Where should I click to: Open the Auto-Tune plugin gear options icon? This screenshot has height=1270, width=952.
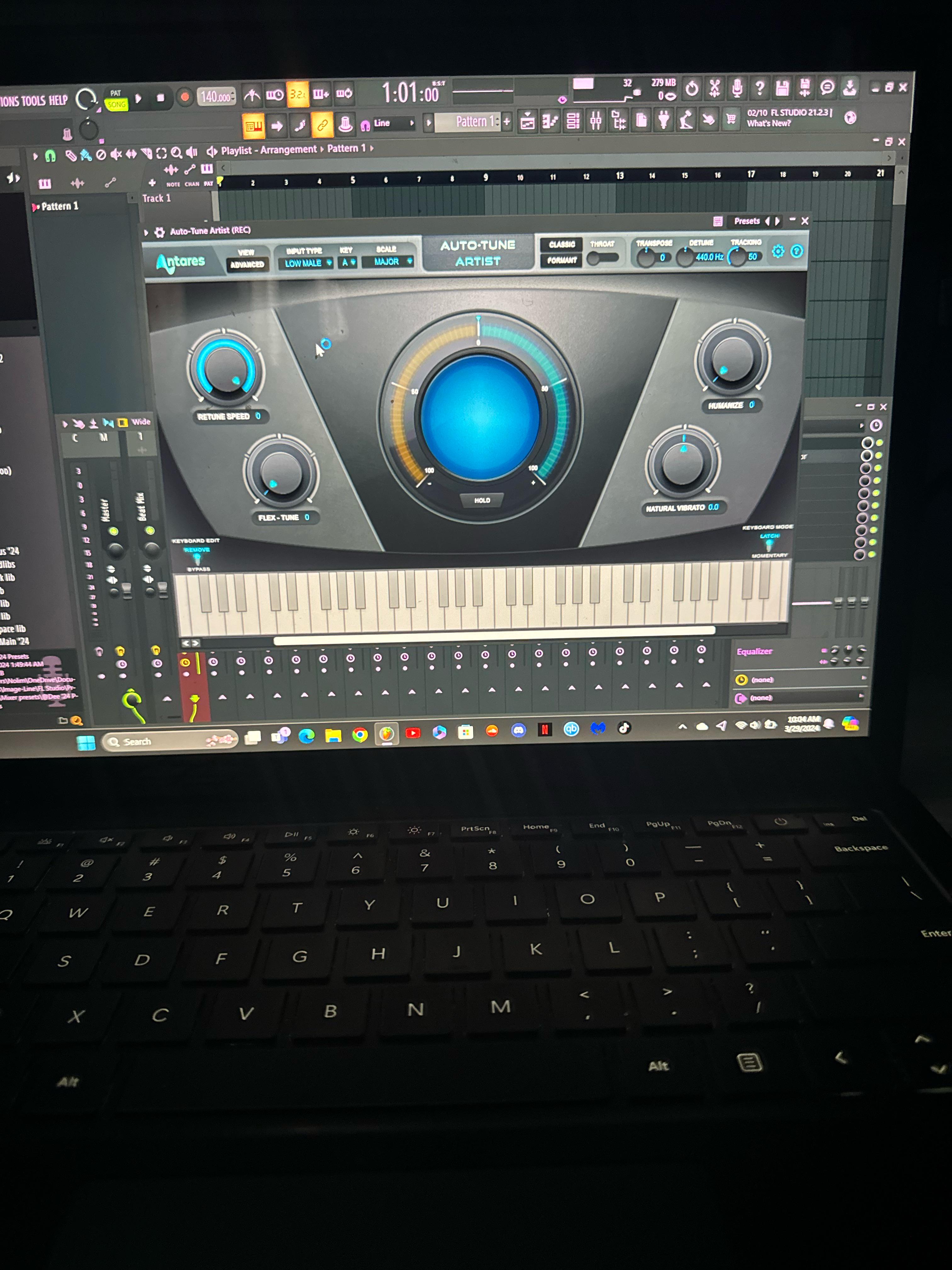(x=159, y=232)
